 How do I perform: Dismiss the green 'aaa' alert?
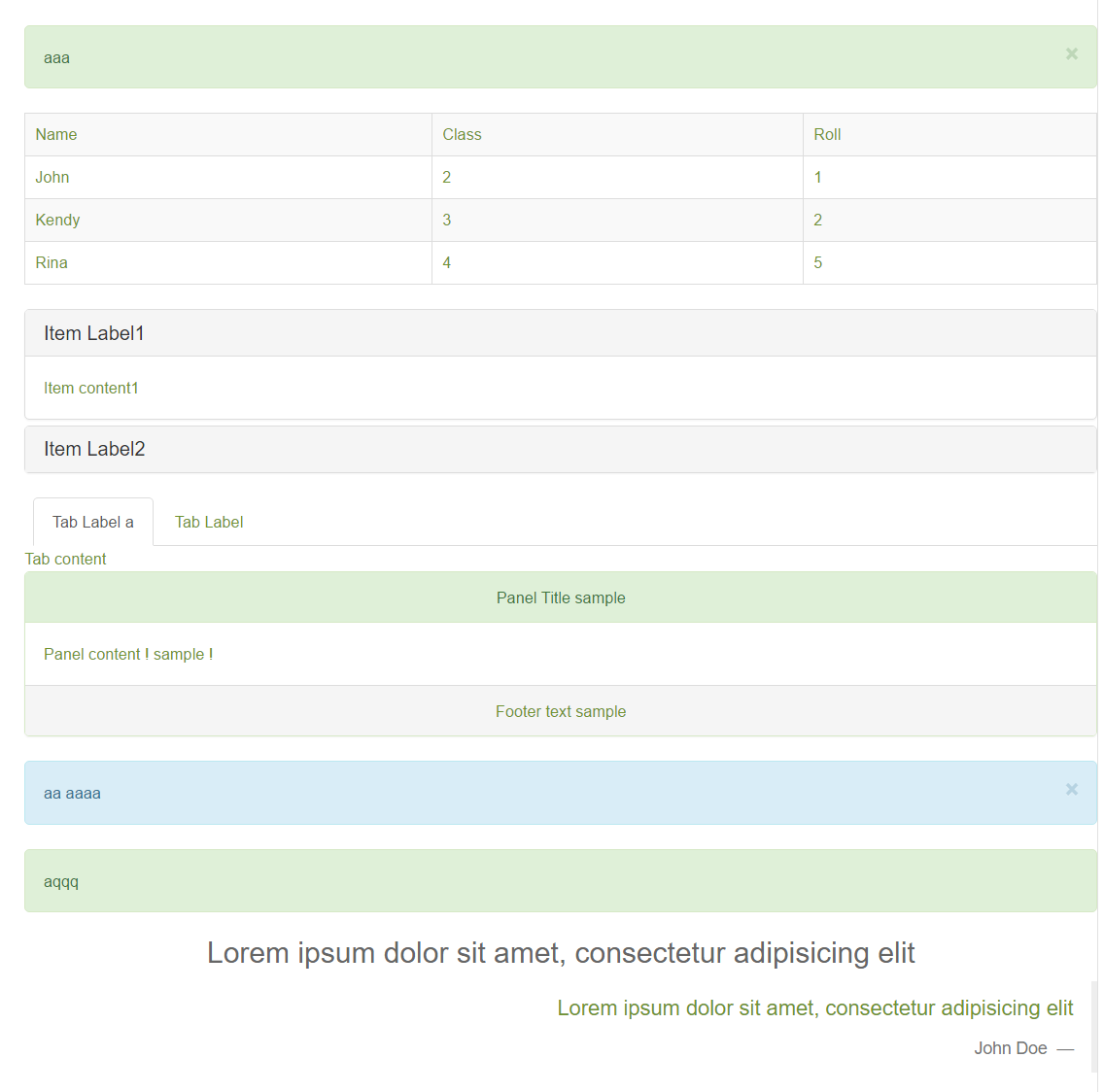click(x=1071, y=53)
